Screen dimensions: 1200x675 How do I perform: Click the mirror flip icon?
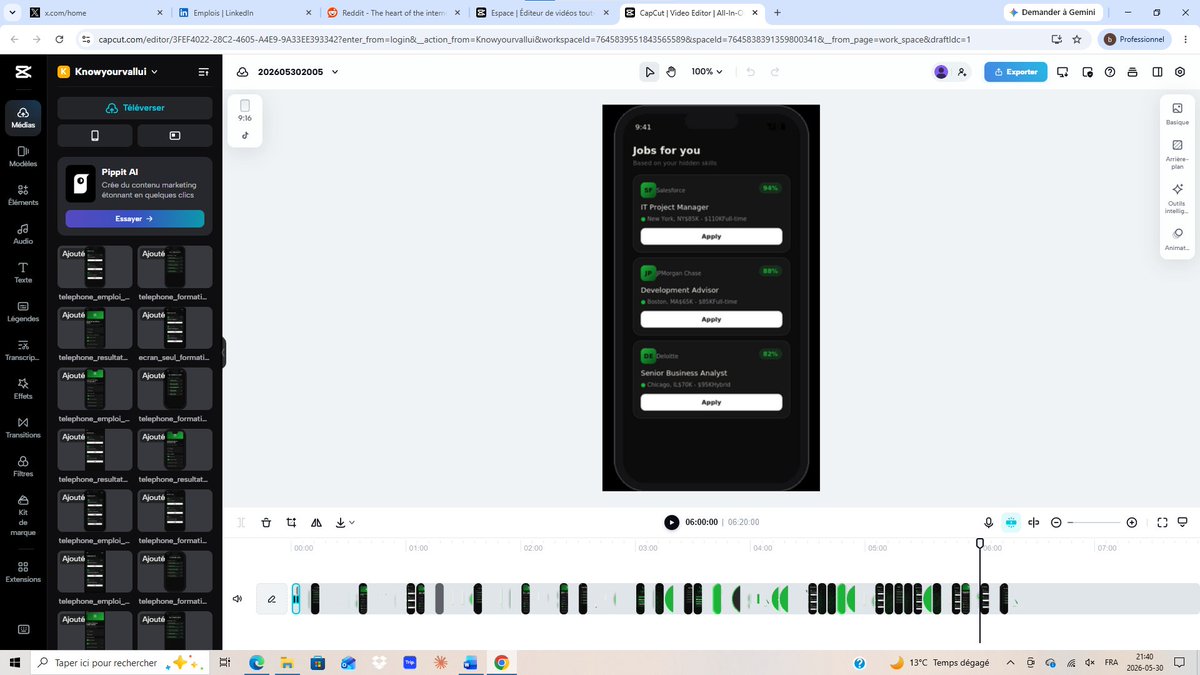[x=316, y=522]
